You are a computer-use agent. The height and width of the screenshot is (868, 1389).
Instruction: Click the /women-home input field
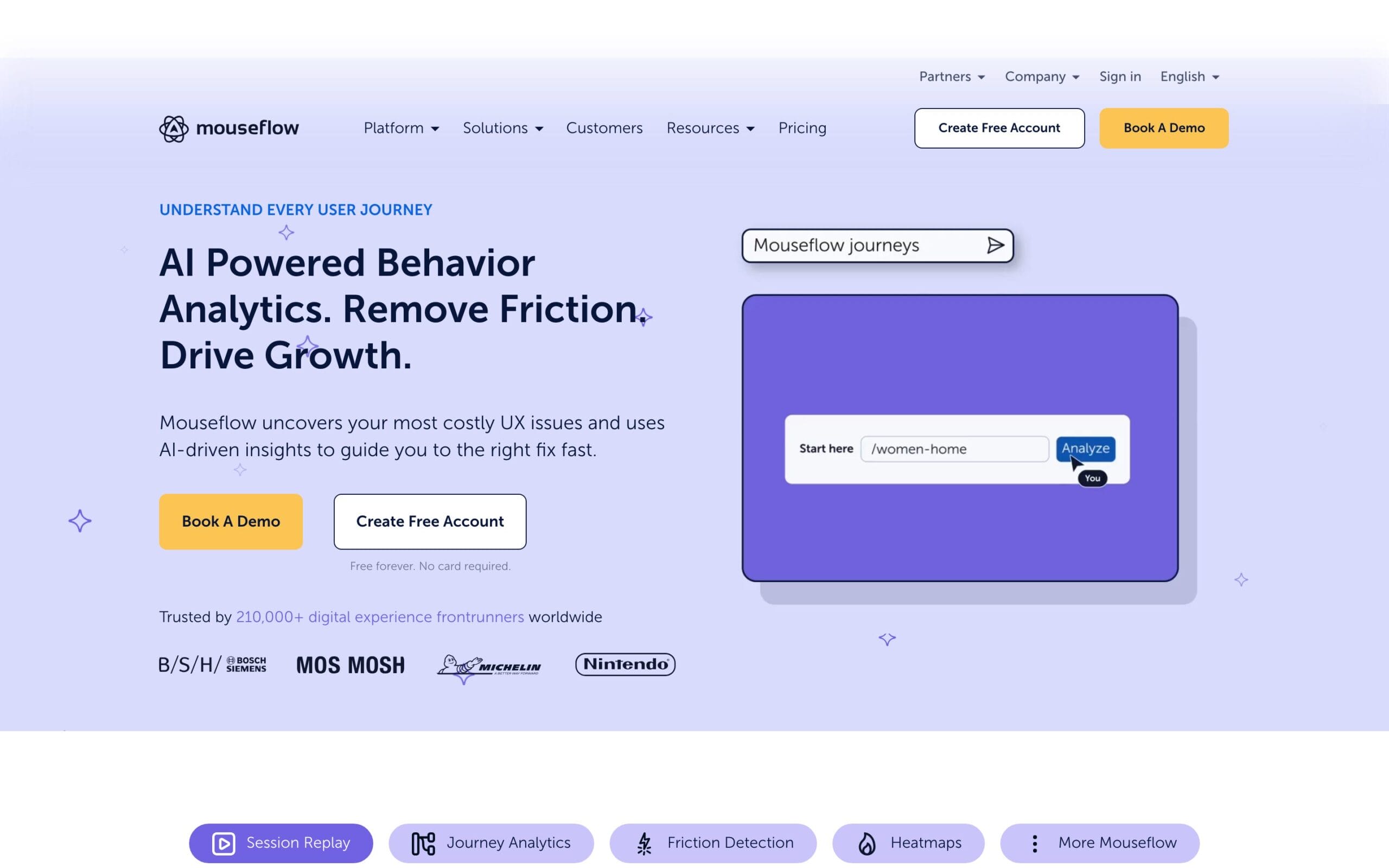pyautogui.click(x=954, y=449)
